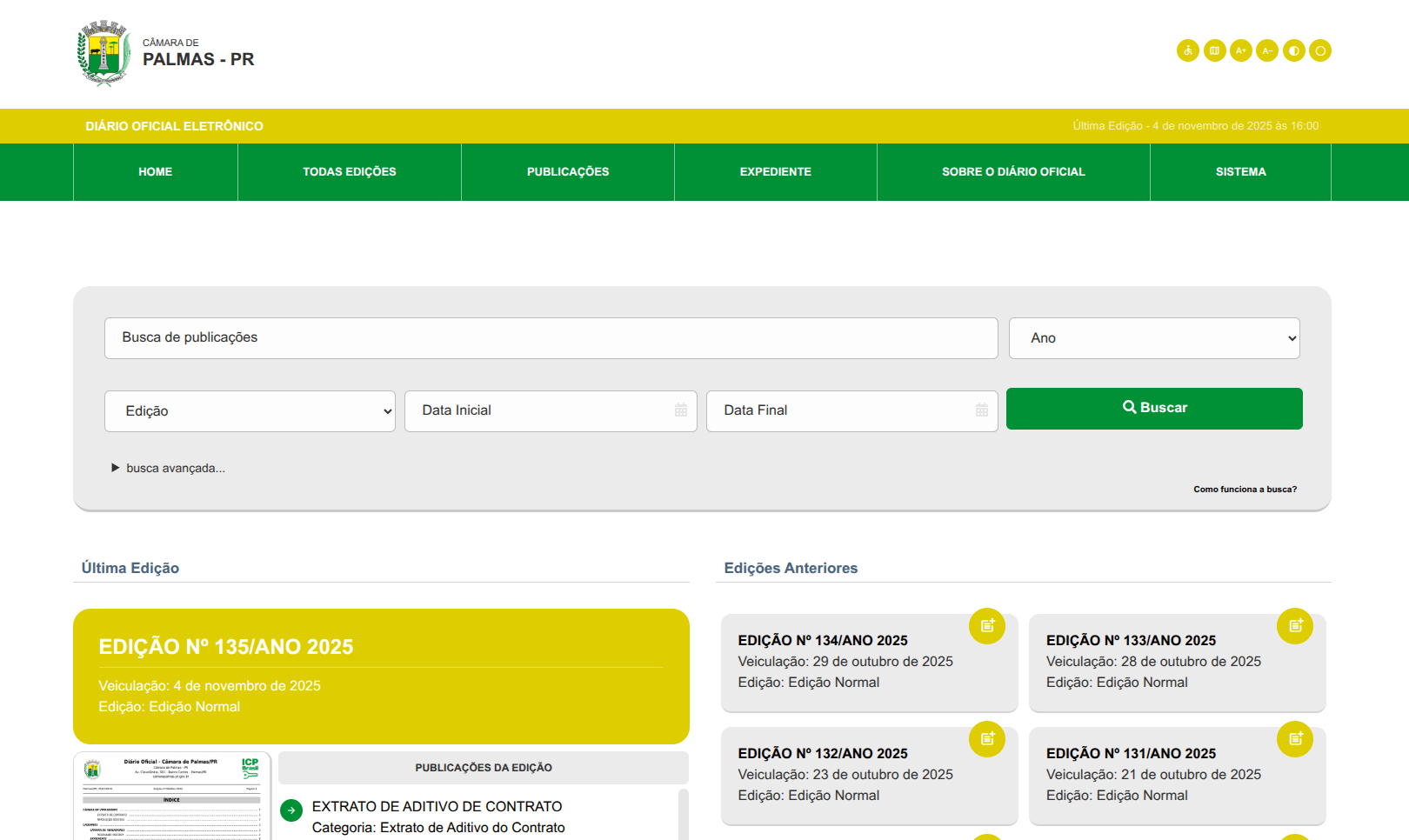Open EXTRATO DE ADITIVO DE CONTRATO publication
This screenshot has height=840, width=1409.
pyautogui.click(x=437, y=807)
